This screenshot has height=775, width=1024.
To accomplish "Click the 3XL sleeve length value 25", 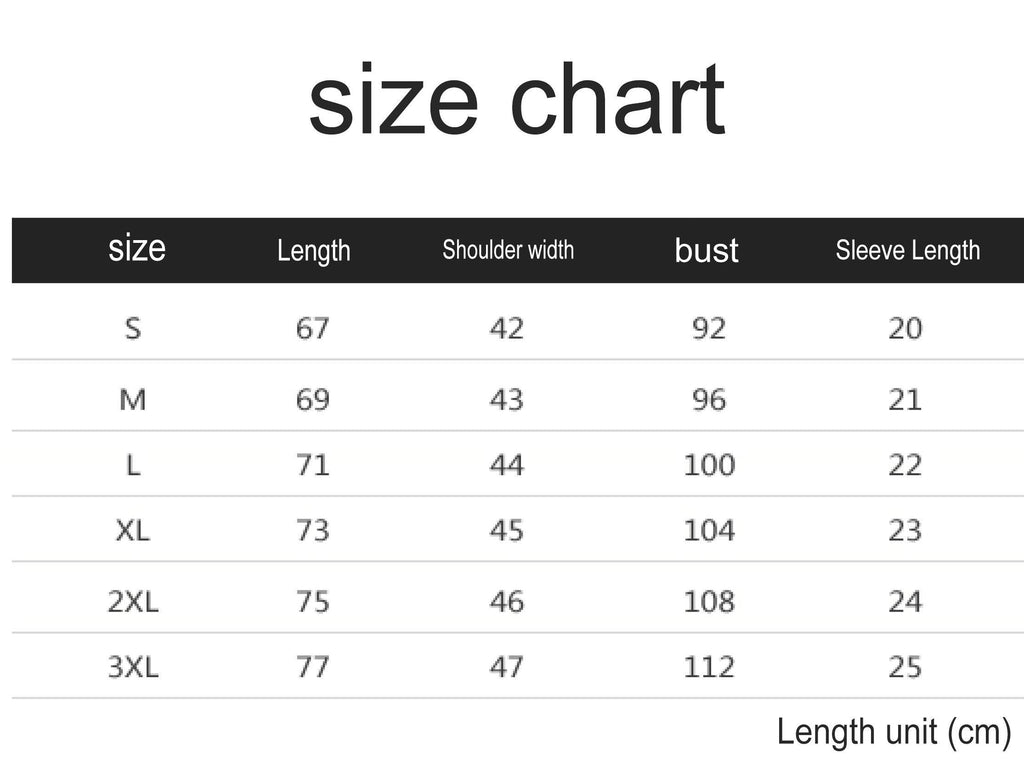I will [x=905, y=666].
